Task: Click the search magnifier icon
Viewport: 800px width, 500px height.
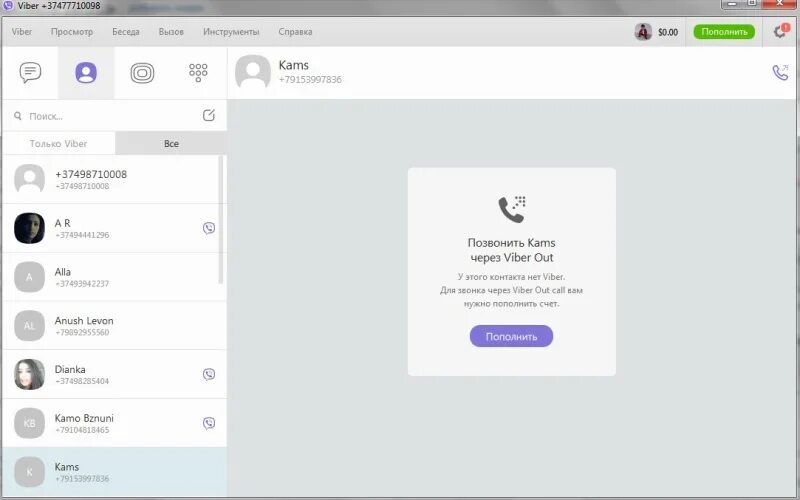Action: [18, 116]
